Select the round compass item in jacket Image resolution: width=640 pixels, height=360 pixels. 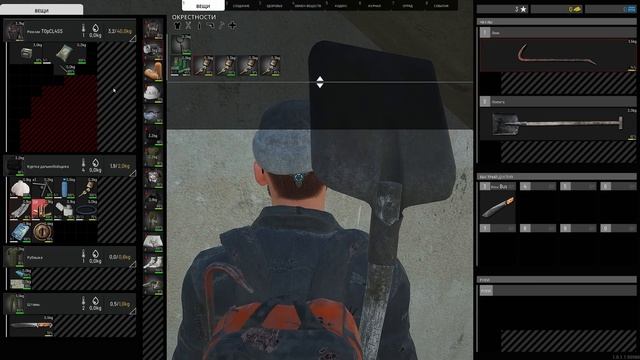click(x=42, y=231)
